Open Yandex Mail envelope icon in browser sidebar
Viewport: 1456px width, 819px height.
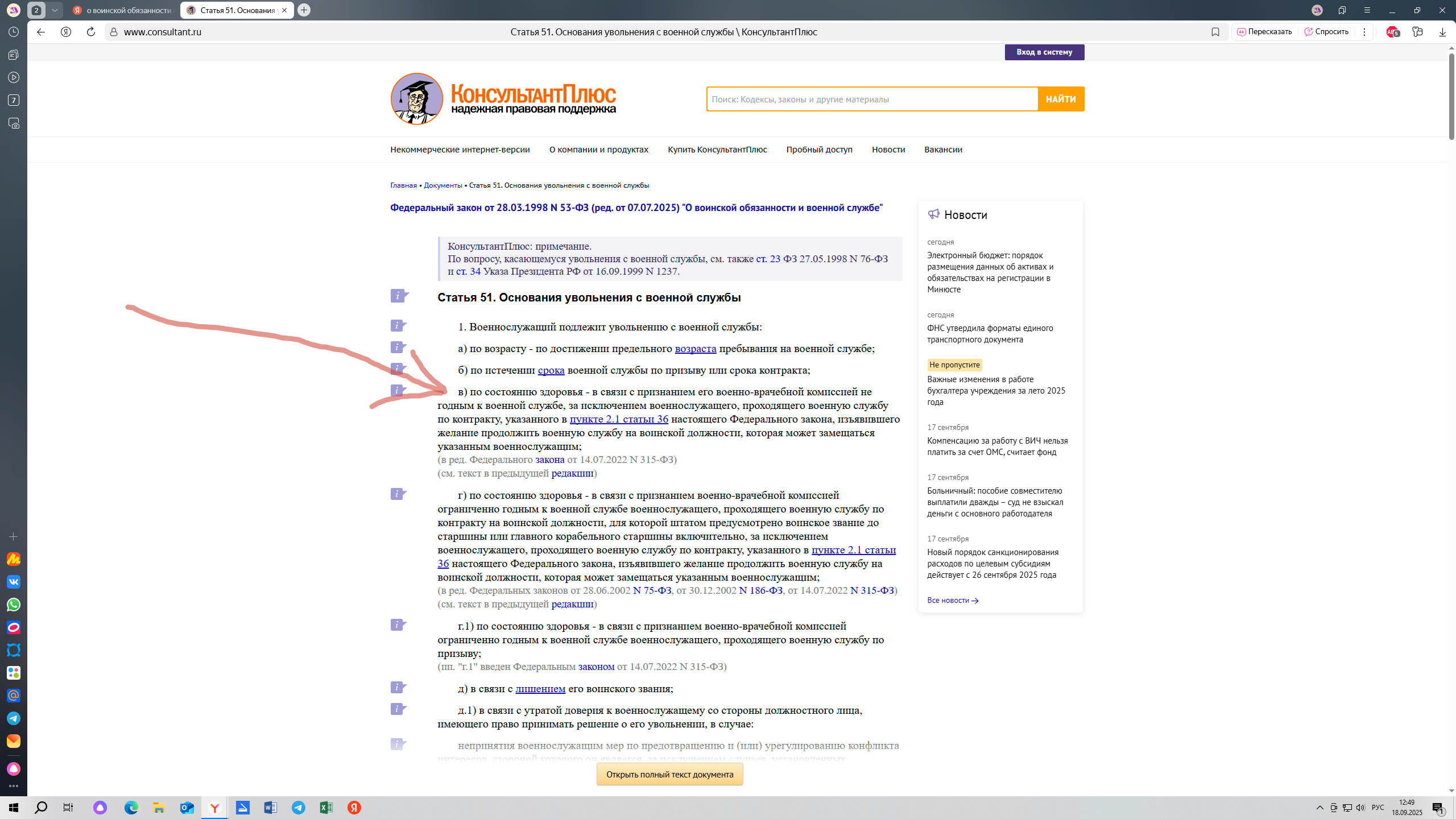coord(14,741)
